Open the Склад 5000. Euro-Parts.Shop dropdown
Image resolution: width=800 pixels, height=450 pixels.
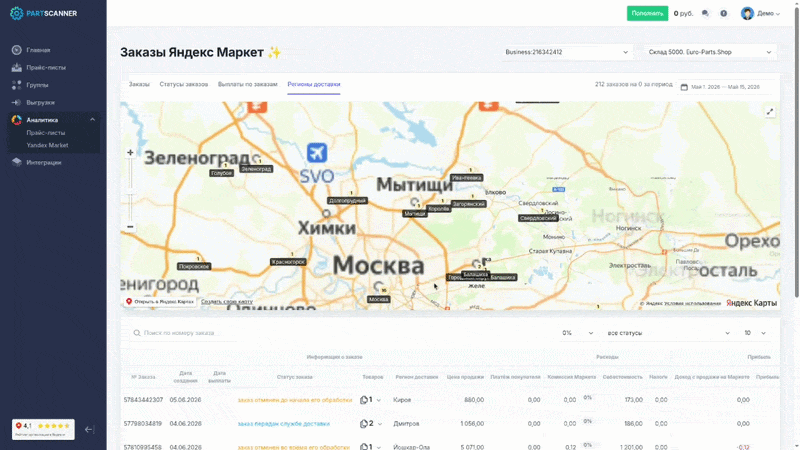710,52
